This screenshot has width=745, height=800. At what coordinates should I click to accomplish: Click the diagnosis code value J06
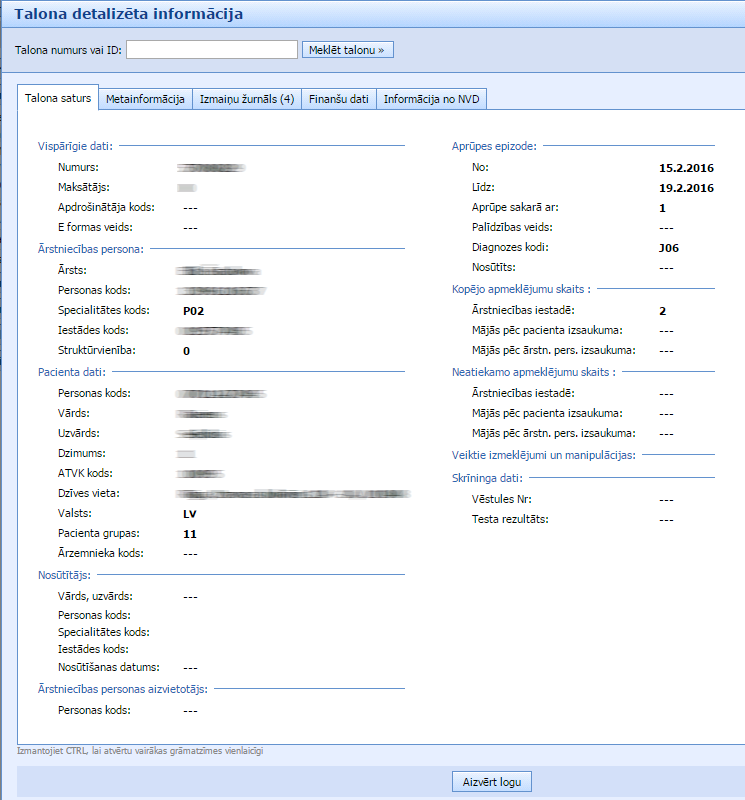pos(669,248)
